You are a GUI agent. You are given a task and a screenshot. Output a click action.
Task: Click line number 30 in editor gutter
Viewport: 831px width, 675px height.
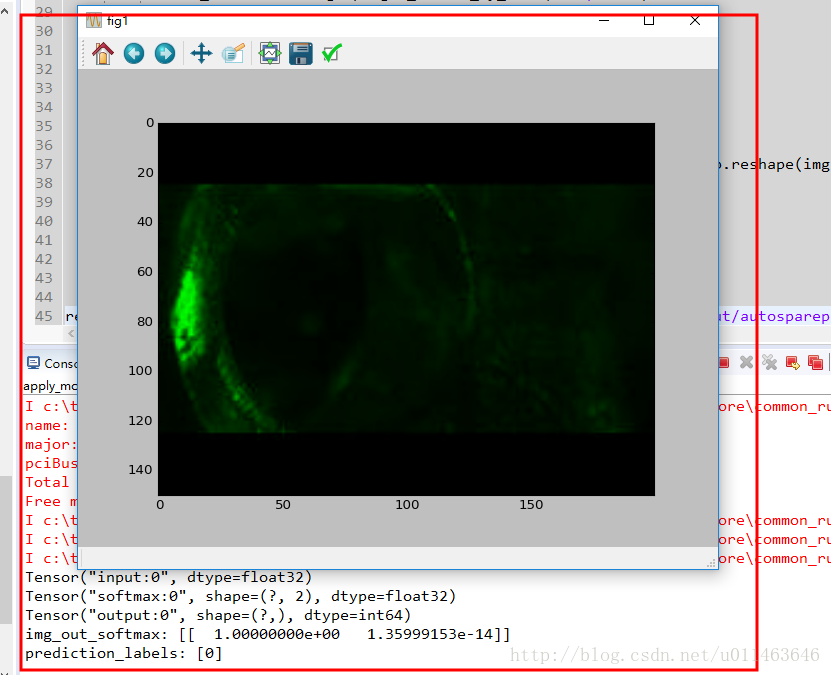tap(44, 31)
